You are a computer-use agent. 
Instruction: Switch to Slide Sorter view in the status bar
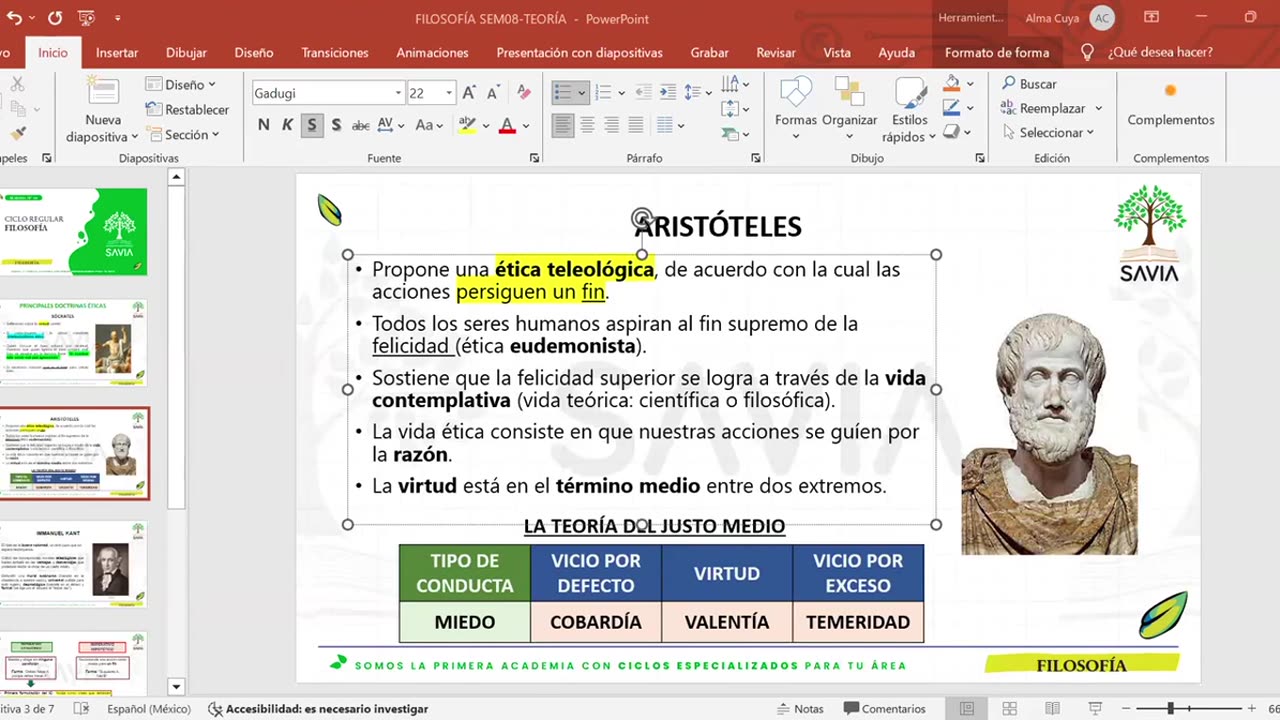[x=1010, y=709]
